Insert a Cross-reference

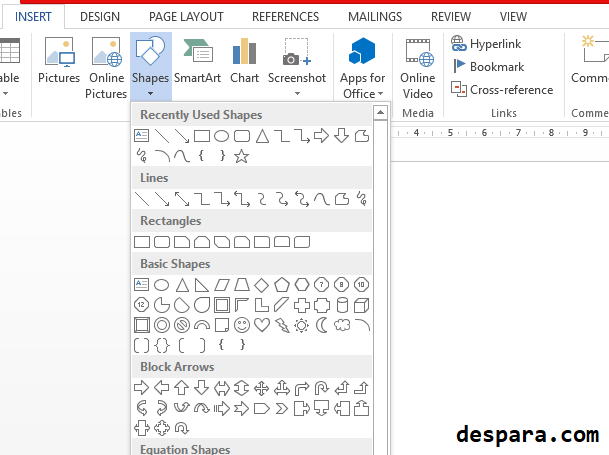pos(502,90)
